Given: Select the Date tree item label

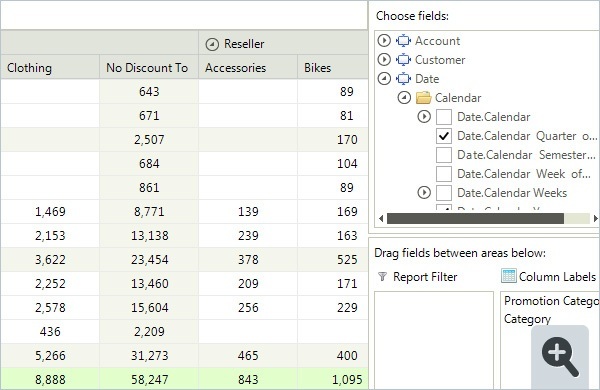Looking at the screenshot, I should click(x=427, y=79).
